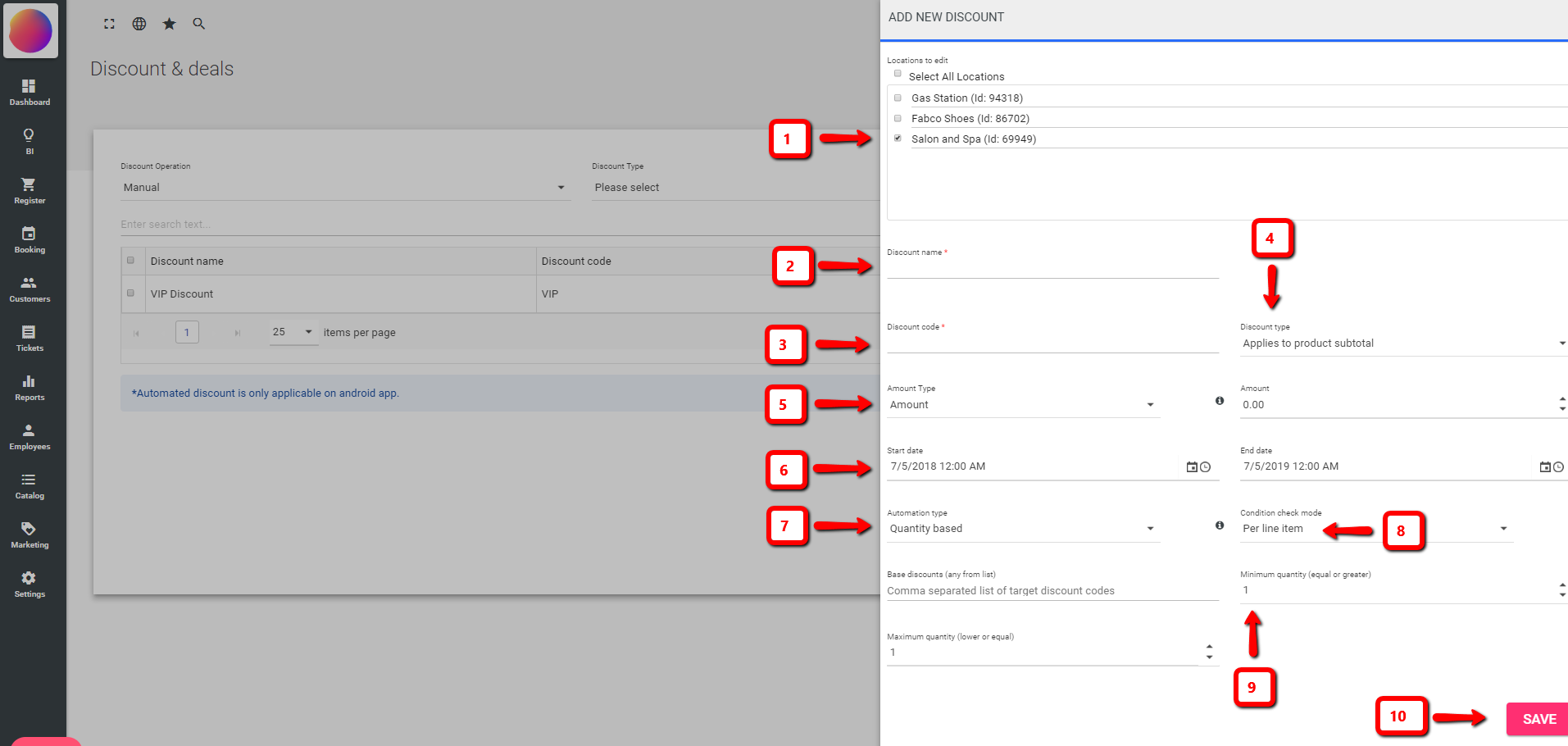Screen dimensions: 1568x746
Task: Open Tickets in sidebar
Action: point(30,339)
